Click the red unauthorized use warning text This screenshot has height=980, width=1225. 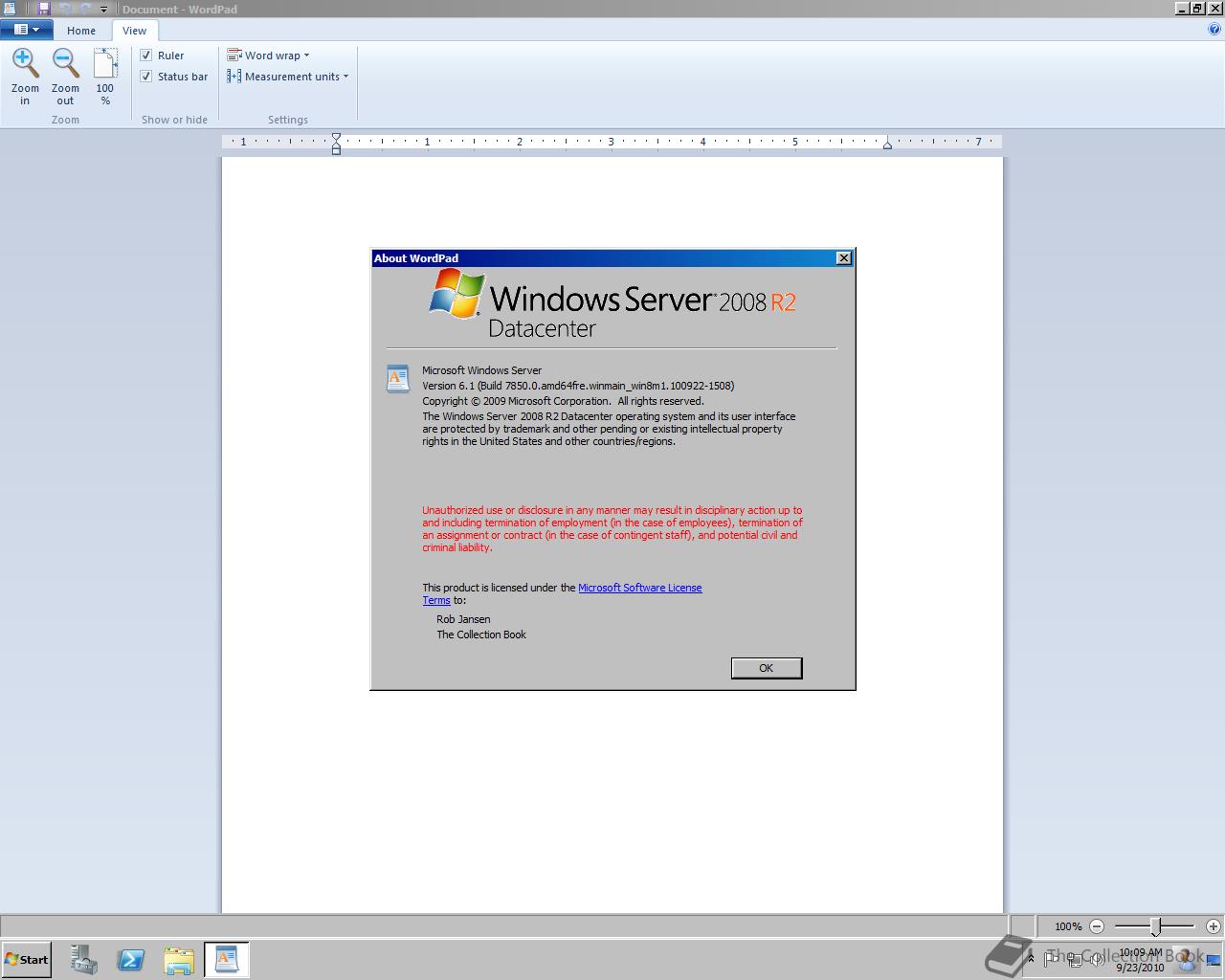coord(612,529)
